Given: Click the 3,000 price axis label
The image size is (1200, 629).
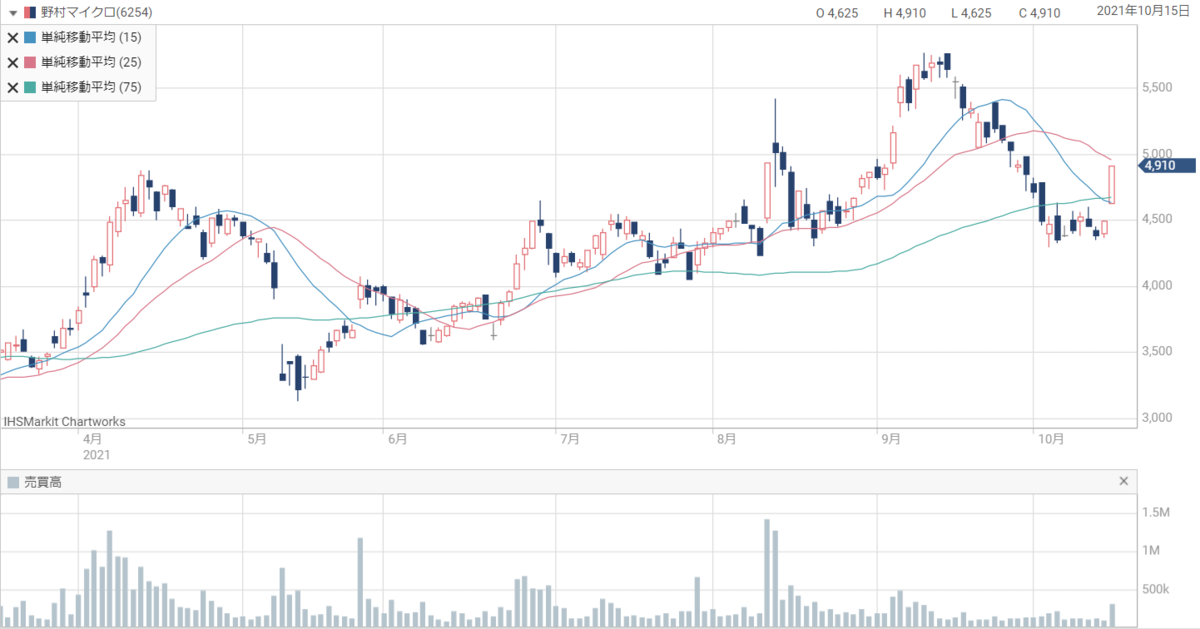Looking at the screenshot, I should 1156,417.
